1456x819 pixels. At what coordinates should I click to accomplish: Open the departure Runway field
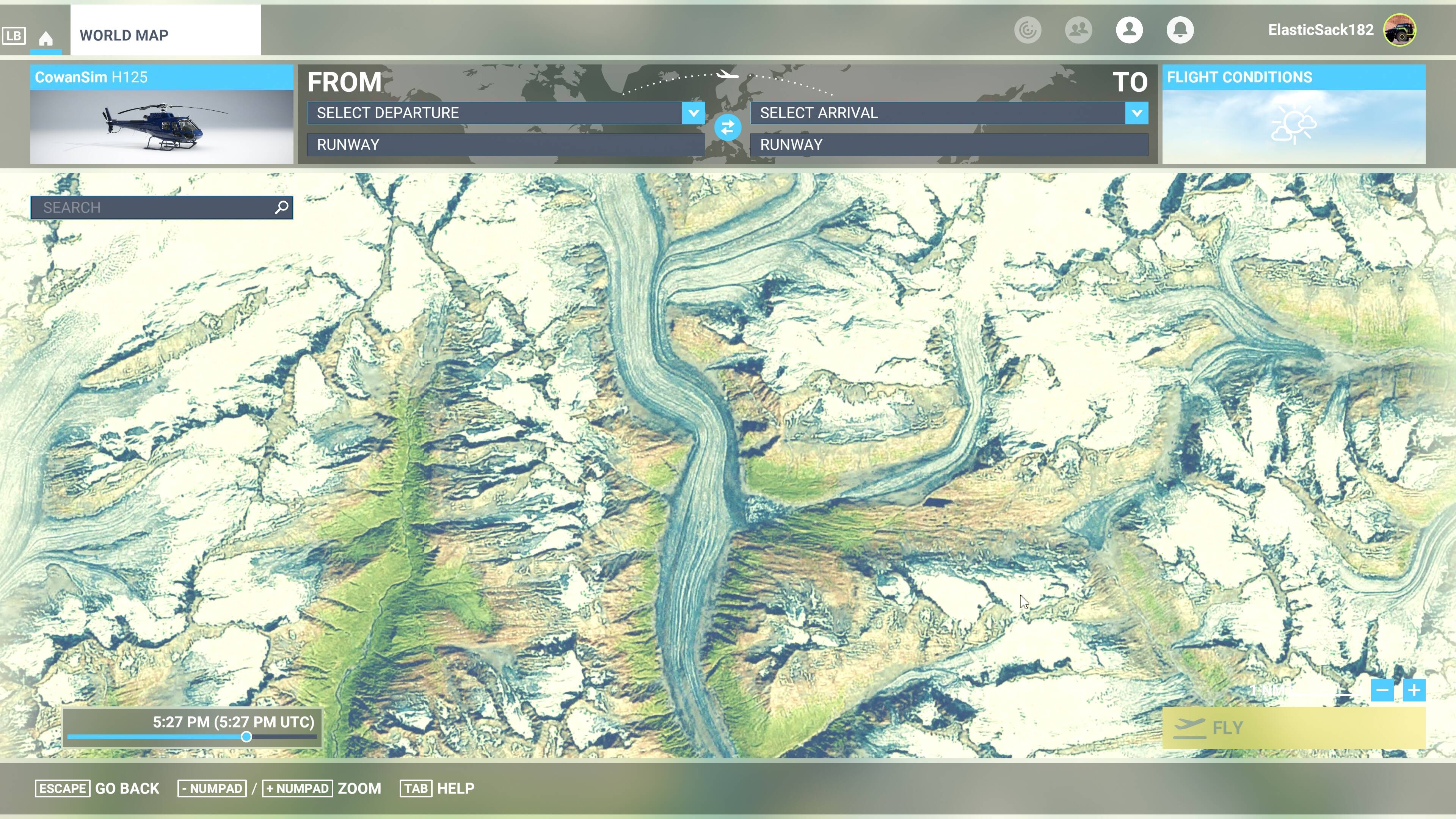(506, 145)
